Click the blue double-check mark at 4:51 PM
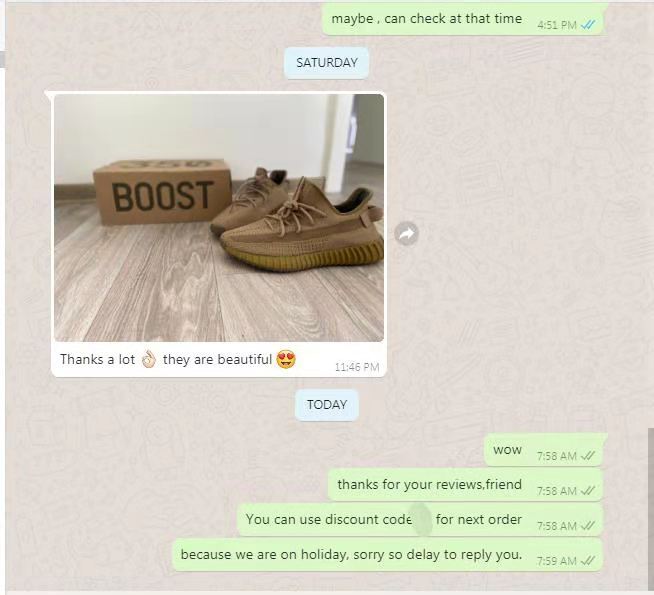Image resolution: width=654 pixels, height=595 pixels. tap(588, 25)
